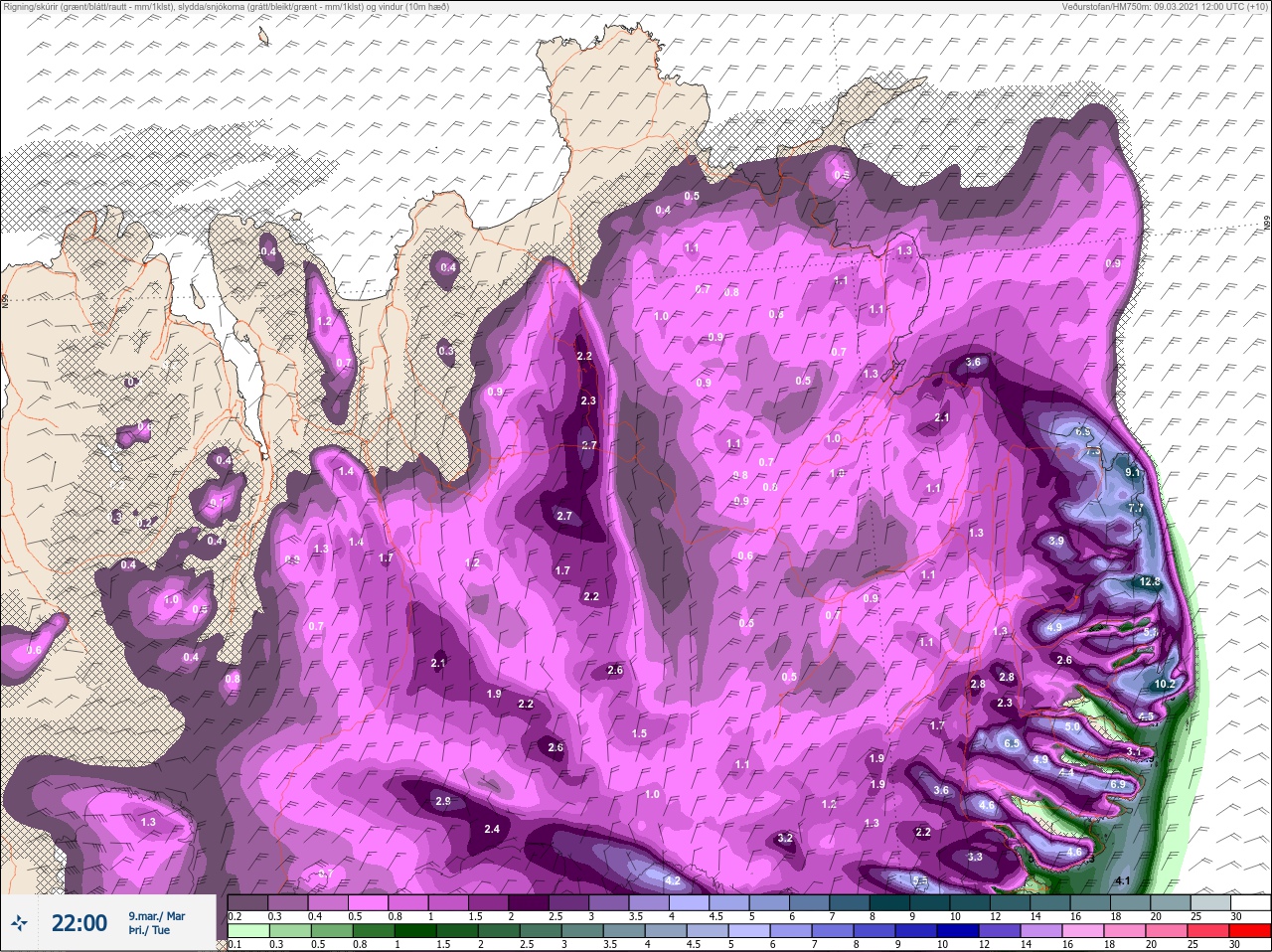Image resolution: width=1272 pixels, height=952 pixels.
Task: Pick the white swatch labelled 30 in upper legend
Action: pos(1250,902)
